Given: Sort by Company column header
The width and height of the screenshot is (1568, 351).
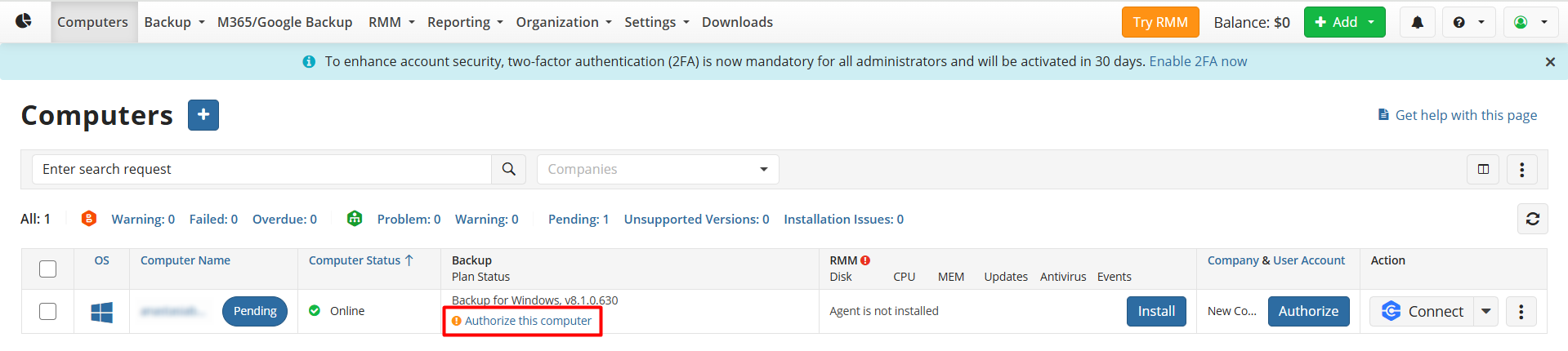Looking at the screenshot, I should (x=1233, y=260).
